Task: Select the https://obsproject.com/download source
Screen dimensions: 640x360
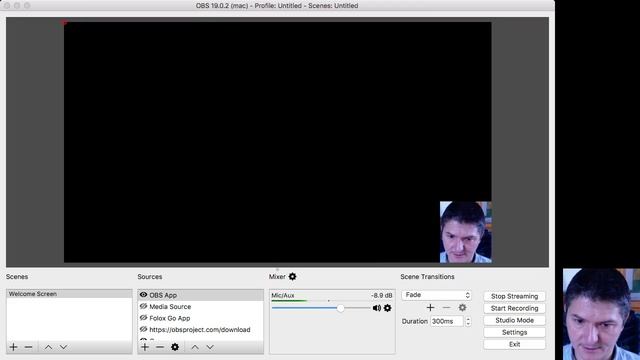Action: 200,329
